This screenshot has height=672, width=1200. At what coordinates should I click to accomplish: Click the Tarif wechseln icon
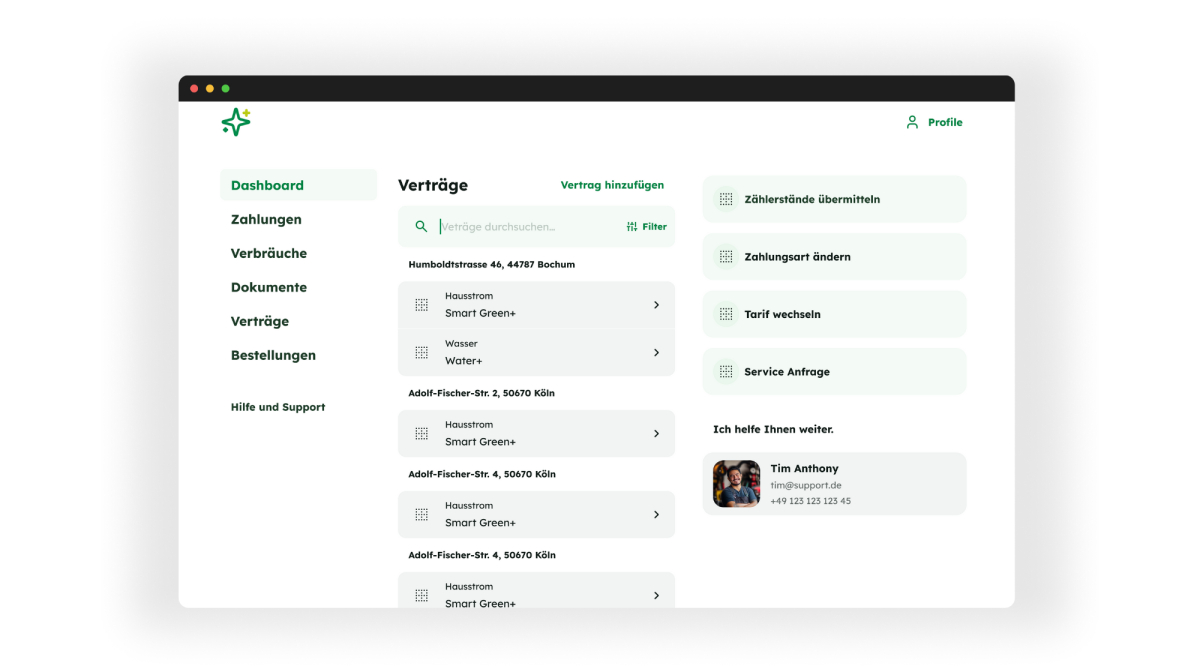coord(726,314)
